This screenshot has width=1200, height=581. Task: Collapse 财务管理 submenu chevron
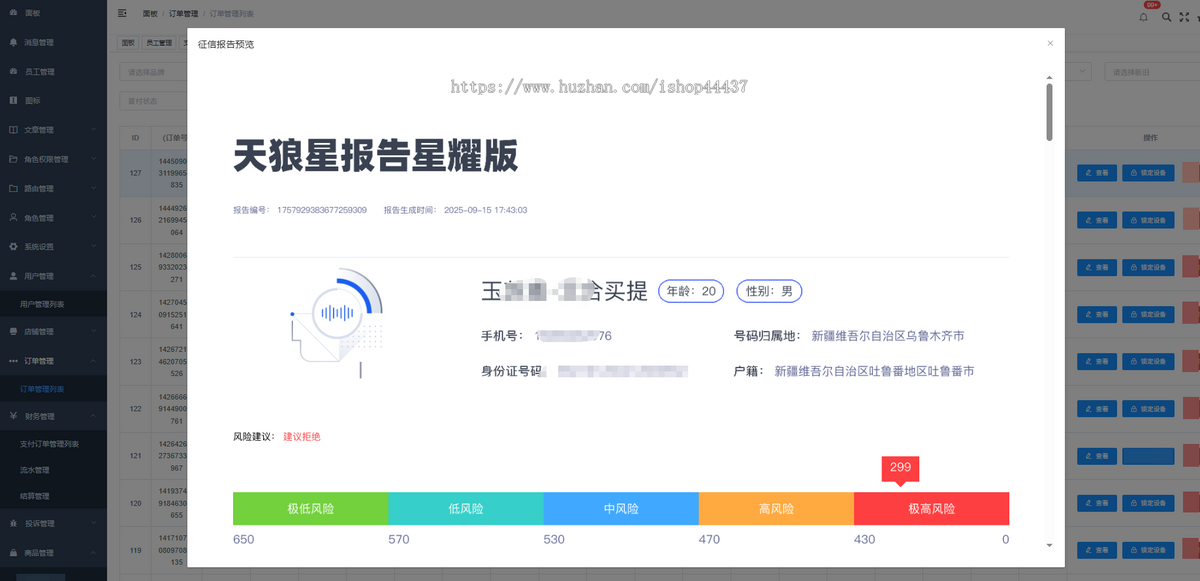pos(93,416)
